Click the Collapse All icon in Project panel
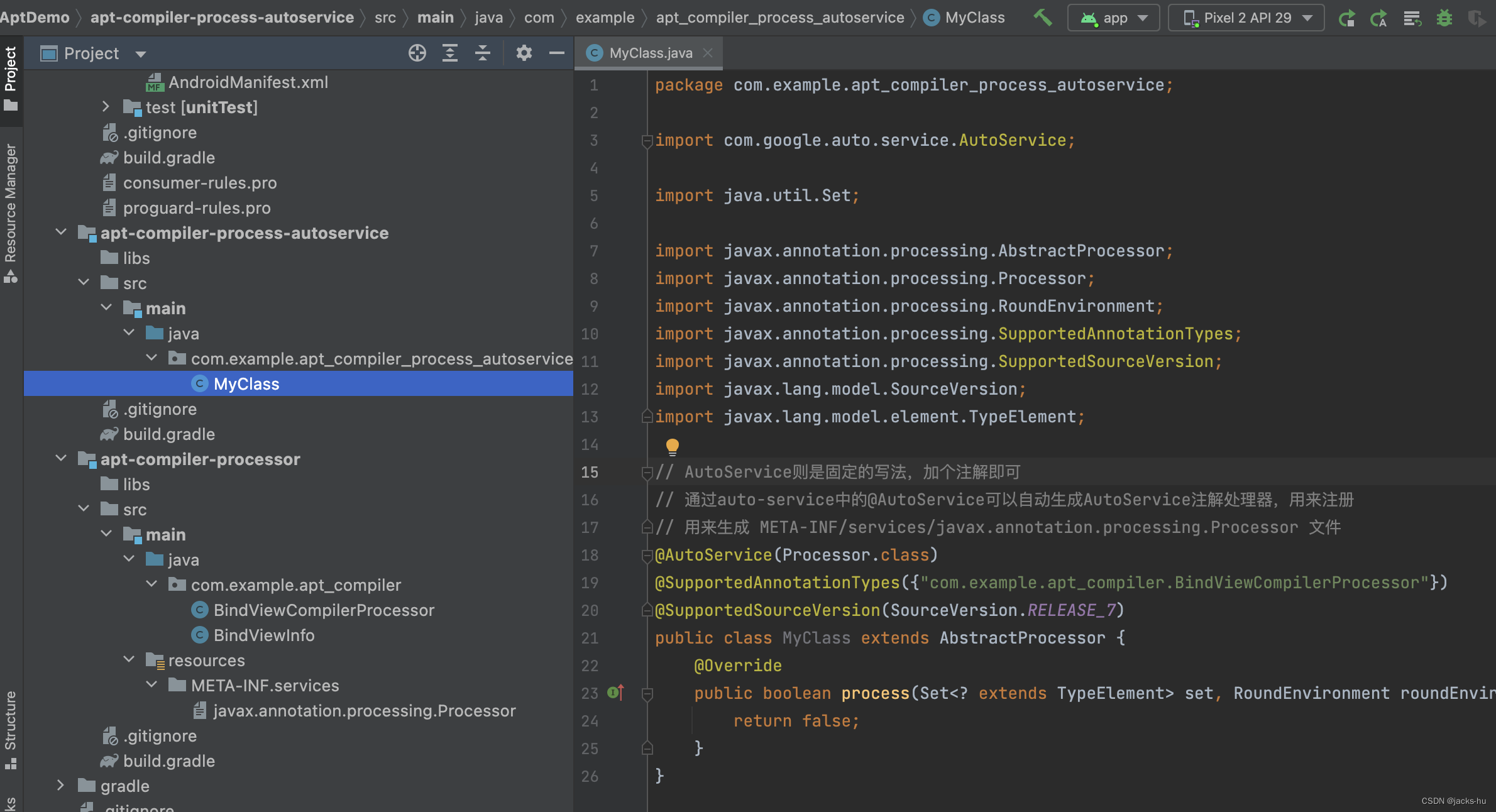 click(482, 53)
